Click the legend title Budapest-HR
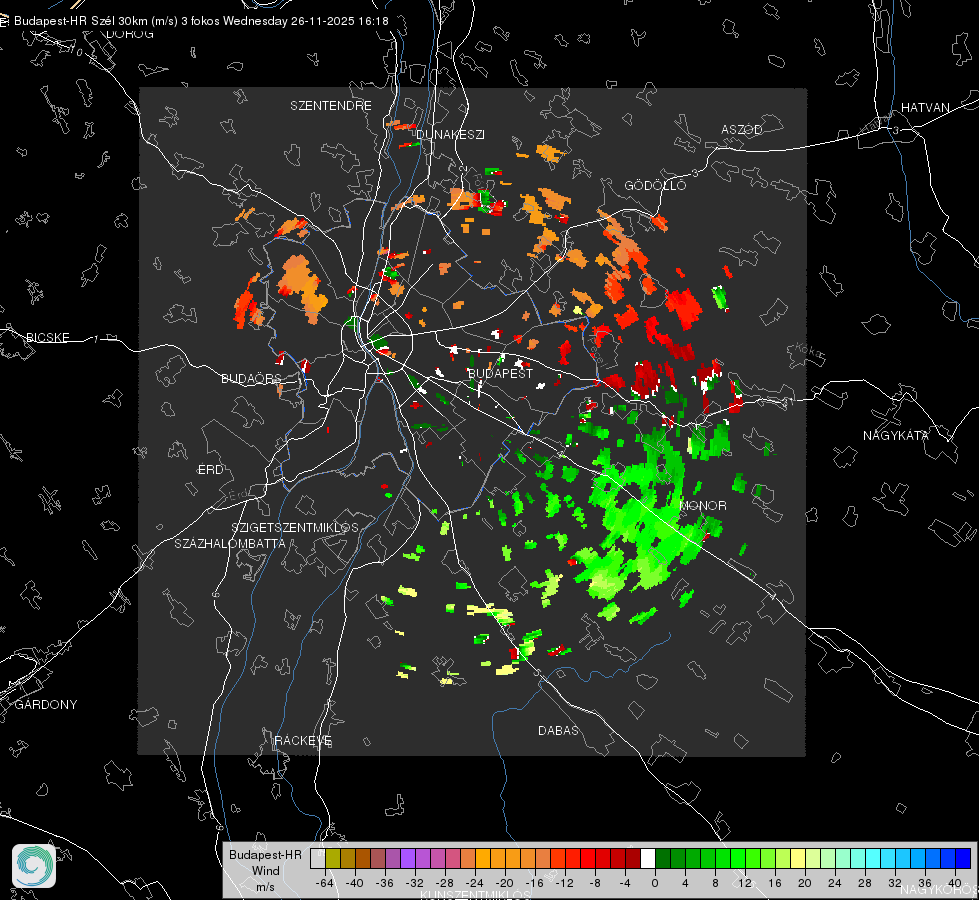 pos(265,854)
